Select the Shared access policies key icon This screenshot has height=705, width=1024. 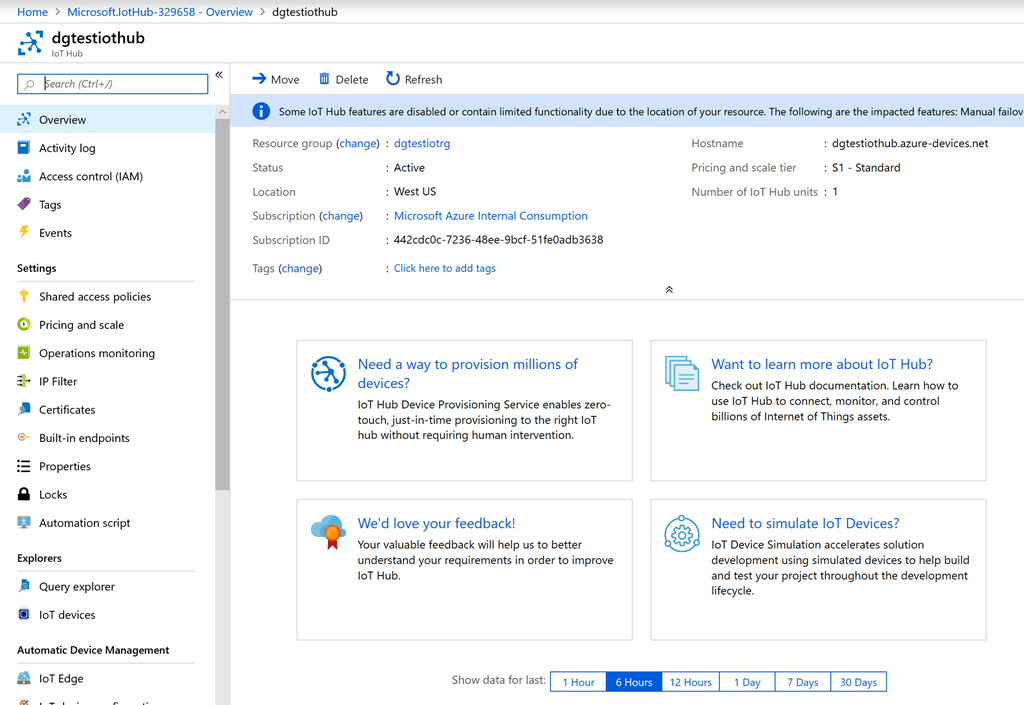pos(25,296)
